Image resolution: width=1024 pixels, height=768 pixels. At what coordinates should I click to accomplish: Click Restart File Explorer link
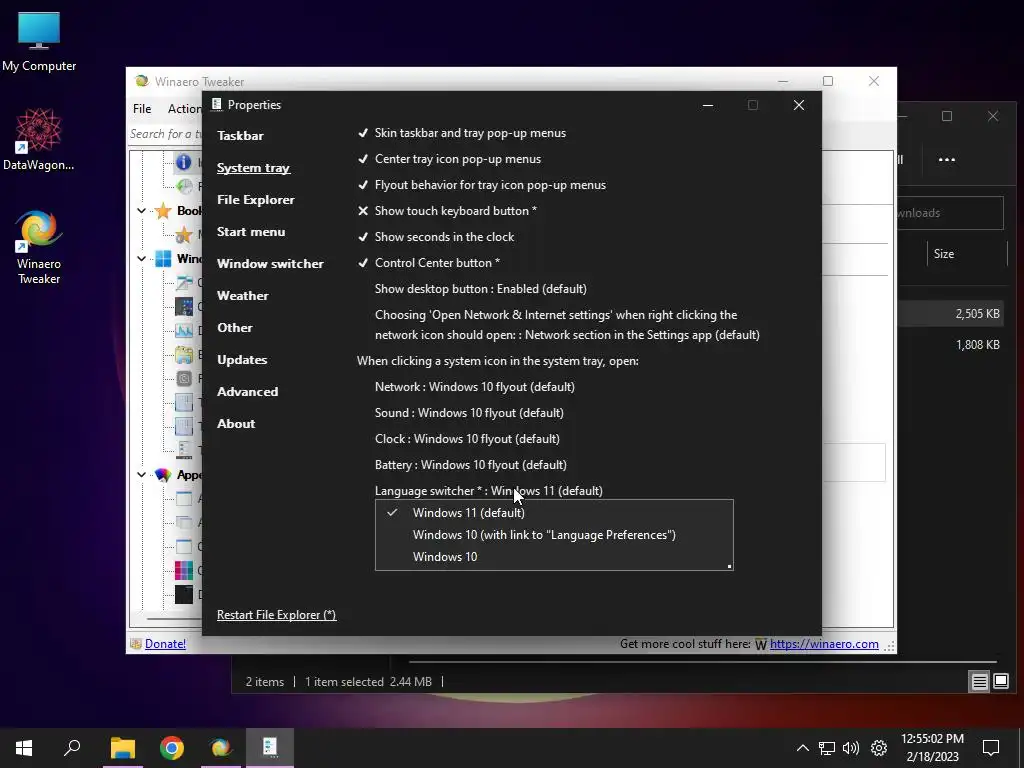tap(276, 615)
